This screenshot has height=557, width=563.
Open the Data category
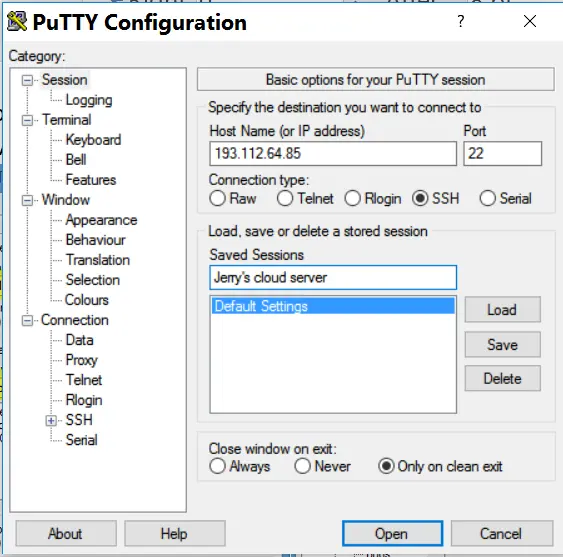tap(80, 340)
